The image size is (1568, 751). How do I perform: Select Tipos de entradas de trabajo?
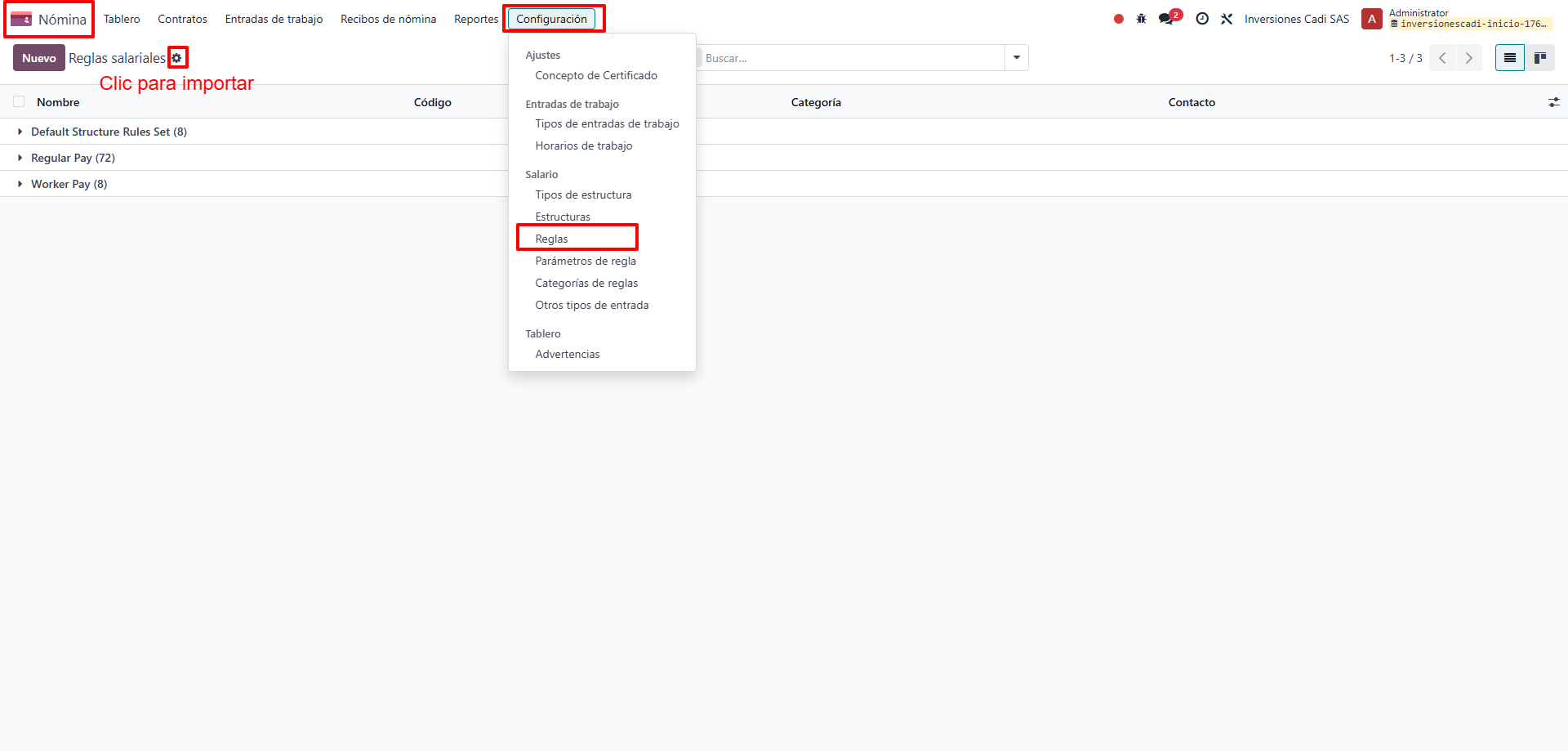(607, 123)
